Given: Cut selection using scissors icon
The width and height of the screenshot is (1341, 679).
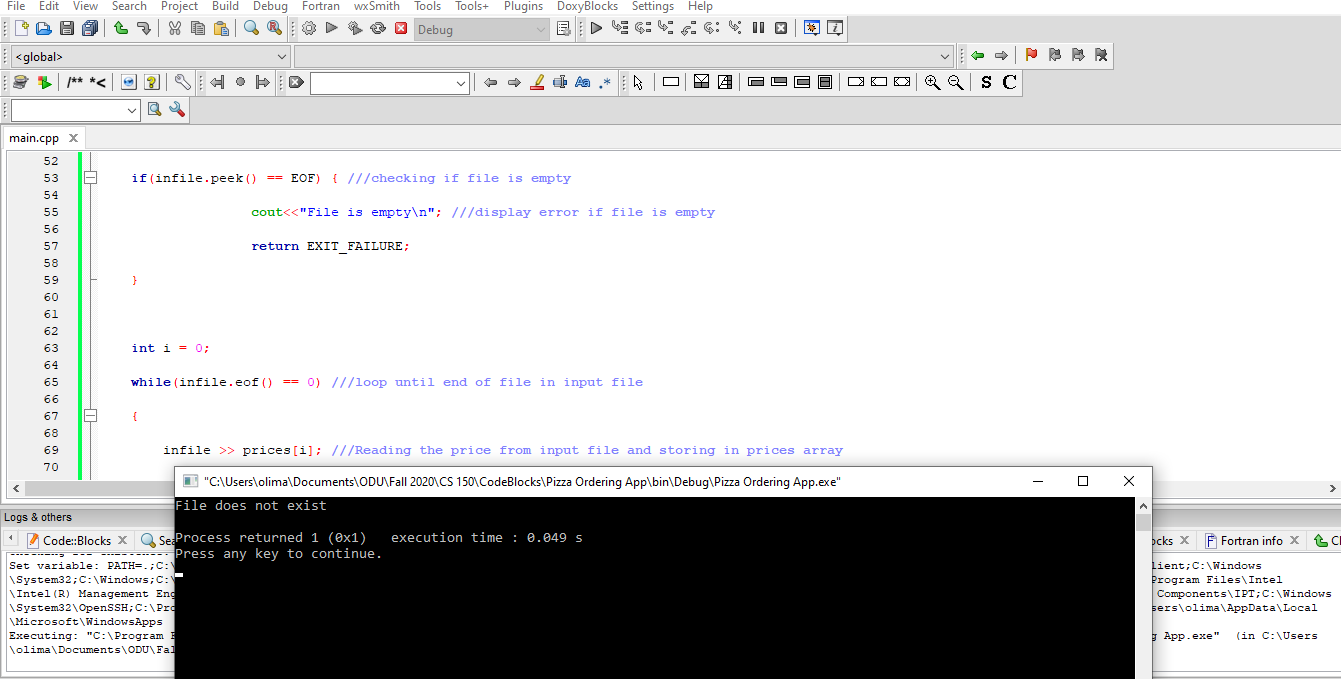Looking at the screenshot, I should pos(175,28).
